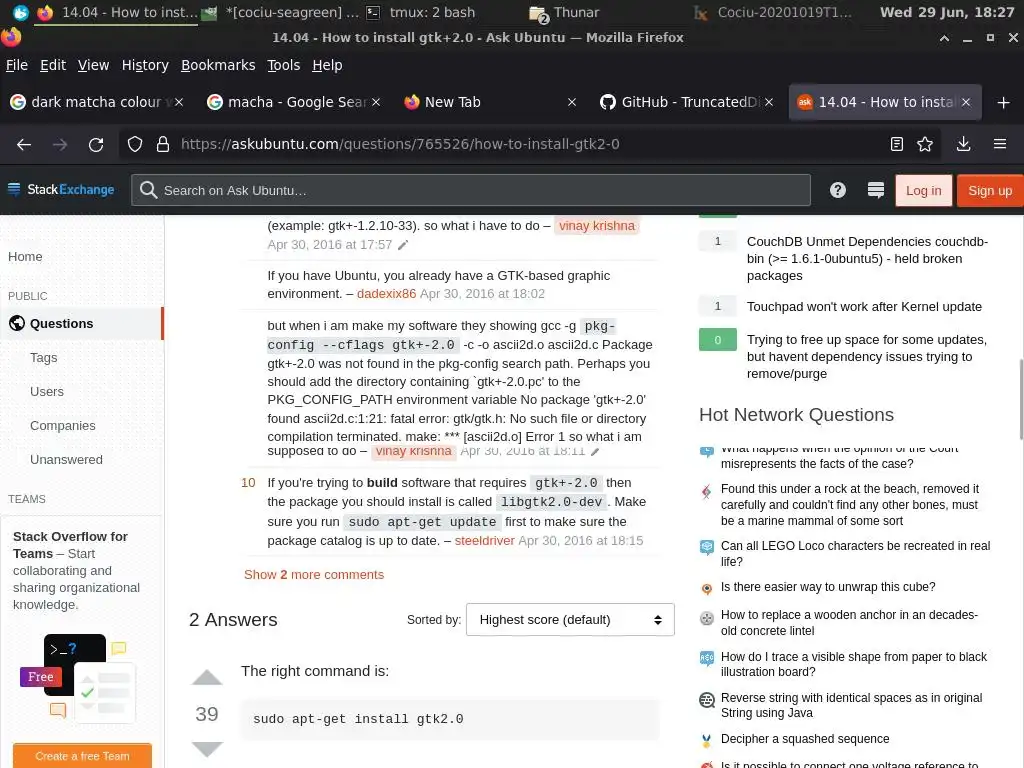Viewport: 1024px width, 768px height.
Task: Click the Reverse string question site icon
Action: 707,701
